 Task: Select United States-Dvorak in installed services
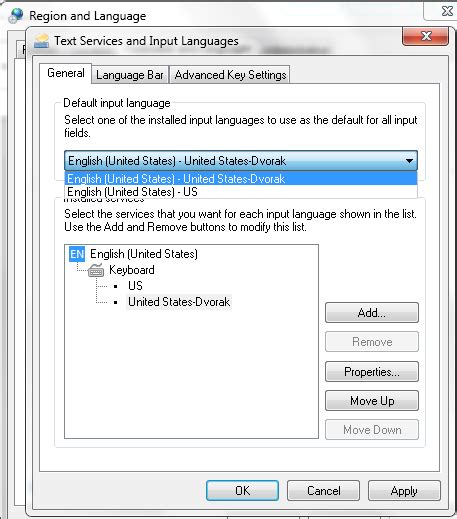(179, 302)
